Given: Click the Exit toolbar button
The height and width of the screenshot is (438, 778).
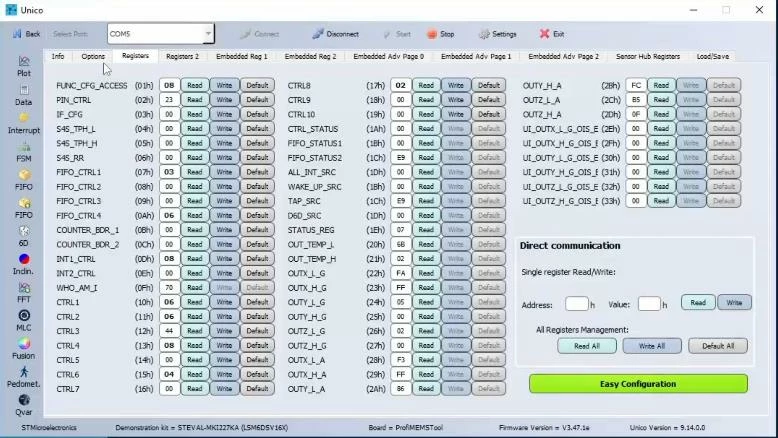Looking at the screenshot, I should pos(552,34).
